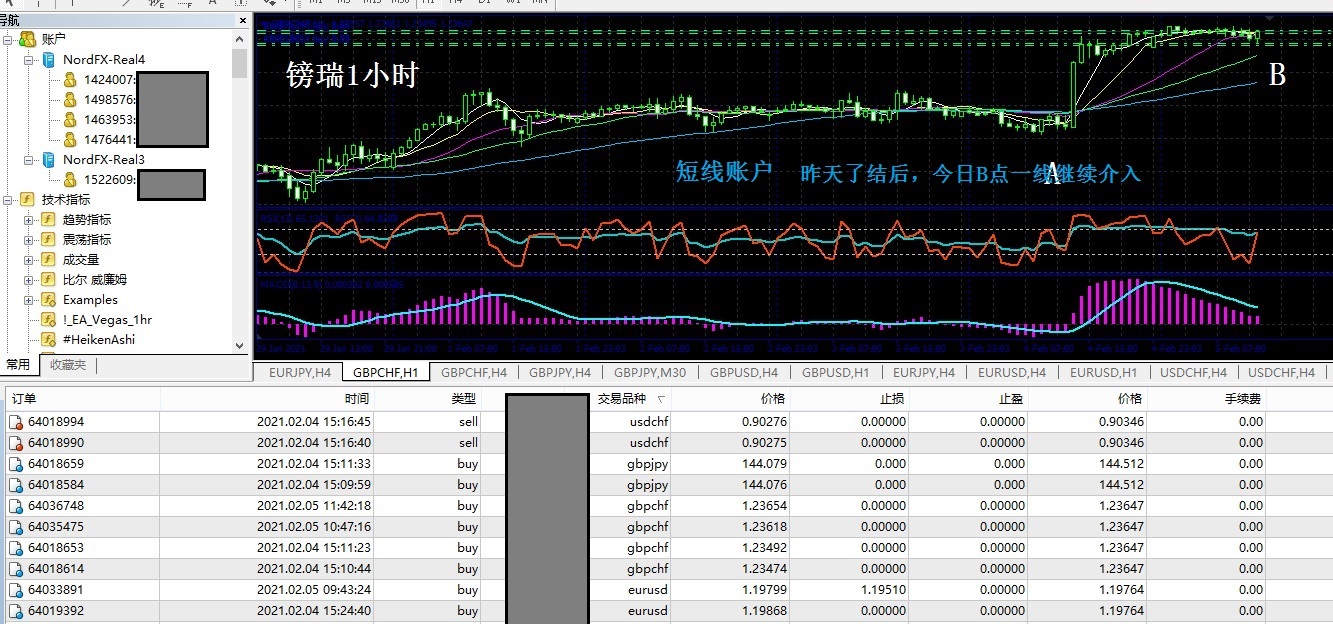Click the NordFX-Real3 server icon
This screenshot has height=624, width=1333.
pos(49,159)
